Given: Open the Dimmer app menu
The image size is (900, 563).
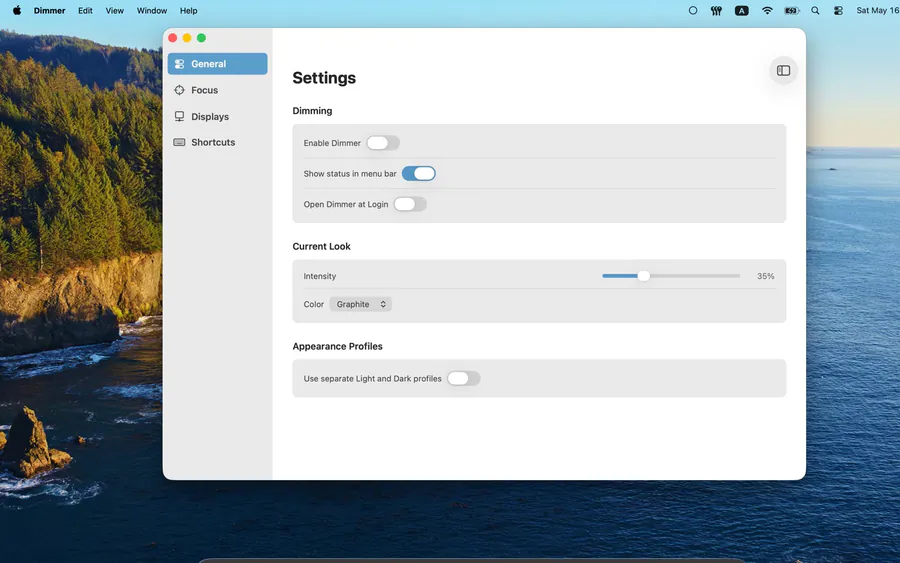Looking at the screenshot, I should point(49,10).
